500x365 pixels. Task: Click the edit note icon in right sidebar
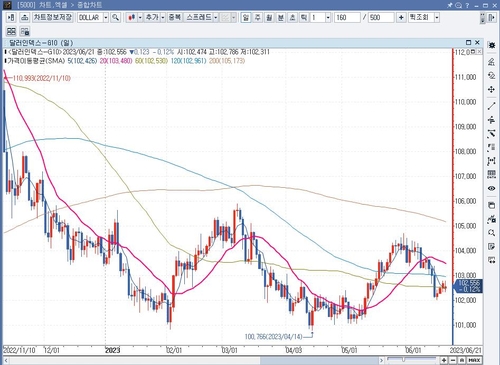coord(491,246)
